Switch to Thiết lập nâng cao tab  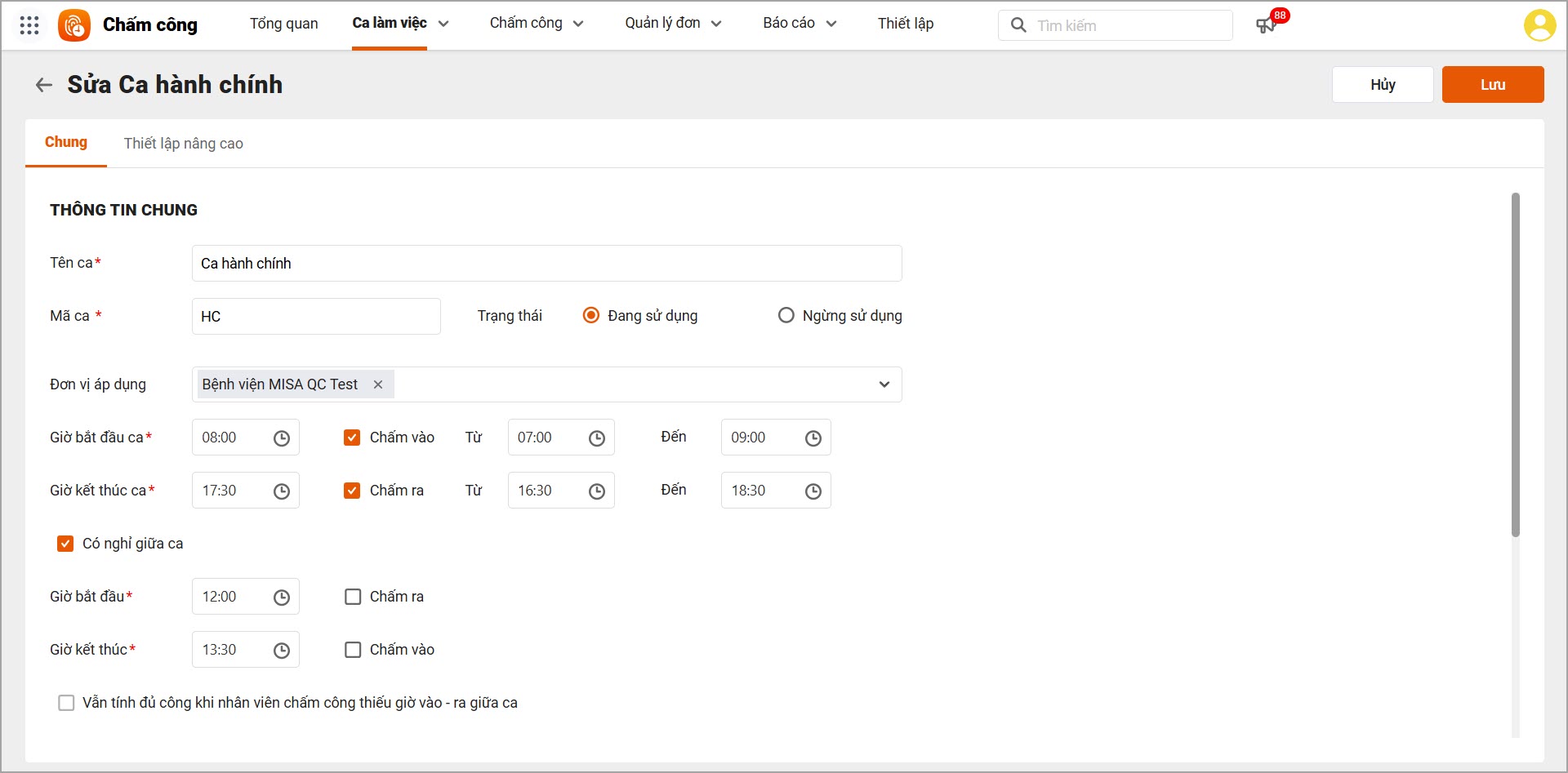coord(184,144)
